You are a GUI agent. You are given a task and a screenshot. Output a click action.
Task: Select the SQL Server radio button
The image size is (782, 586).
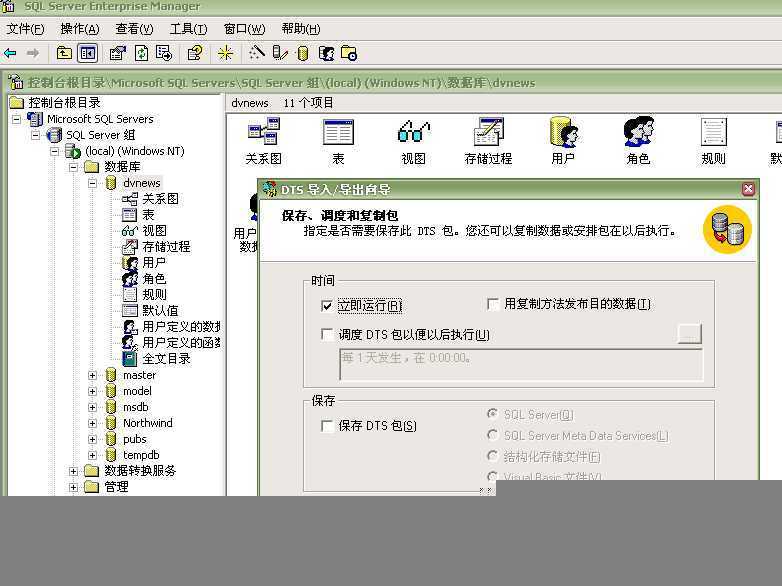click(492, 413)
